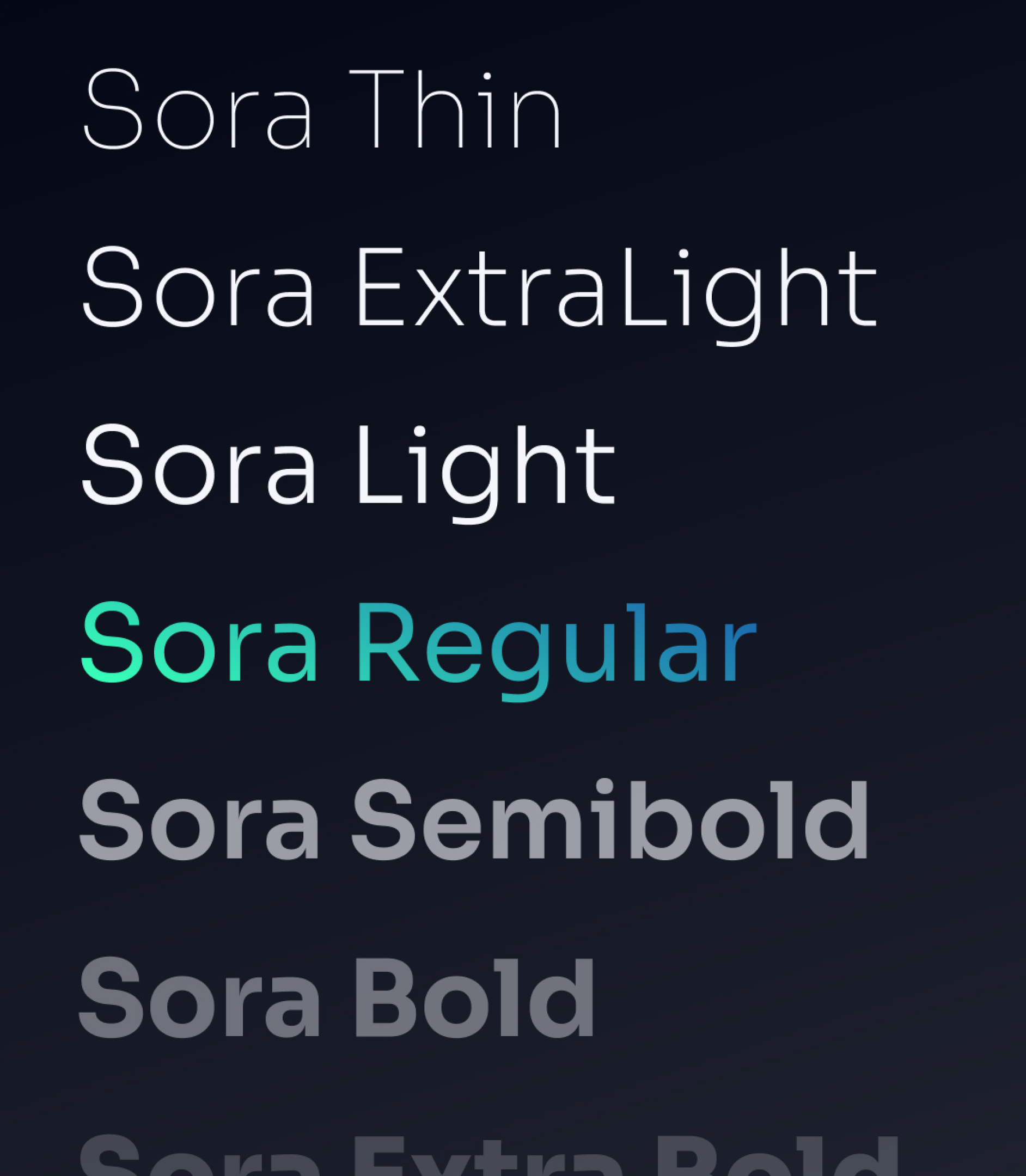Viewport: 1026px width, 1176px height.
Task: Choose the Sora ExtraLight option
Action: point(480,289)
